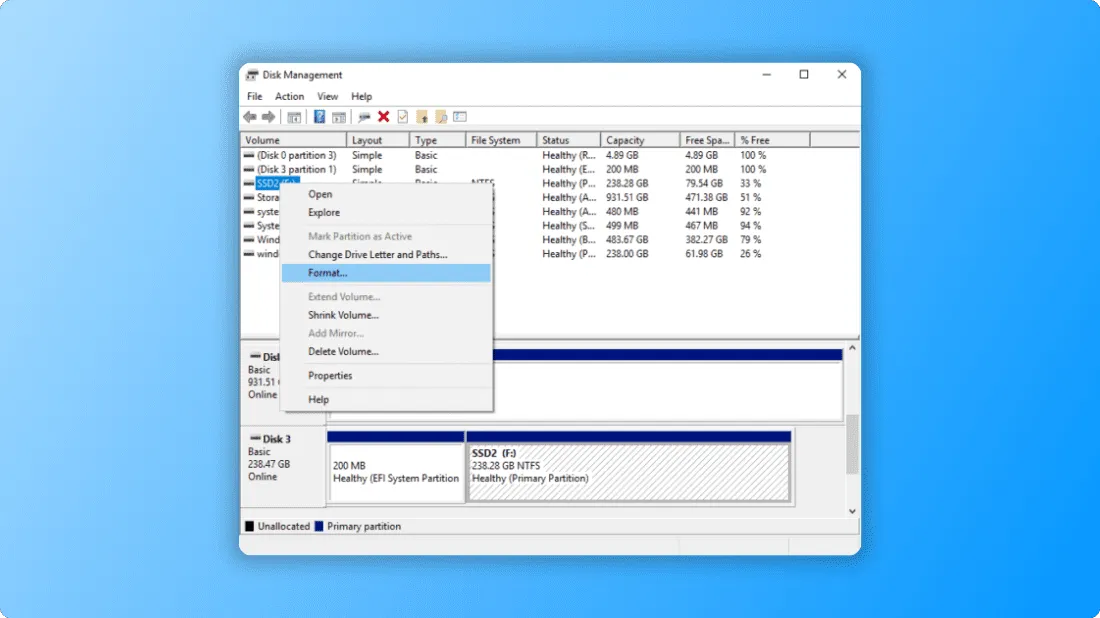Image resolution: width=1100 pixels, height=618 pixels.
Task: Click the Disk Management title bar icon
Action: (252, 75)
